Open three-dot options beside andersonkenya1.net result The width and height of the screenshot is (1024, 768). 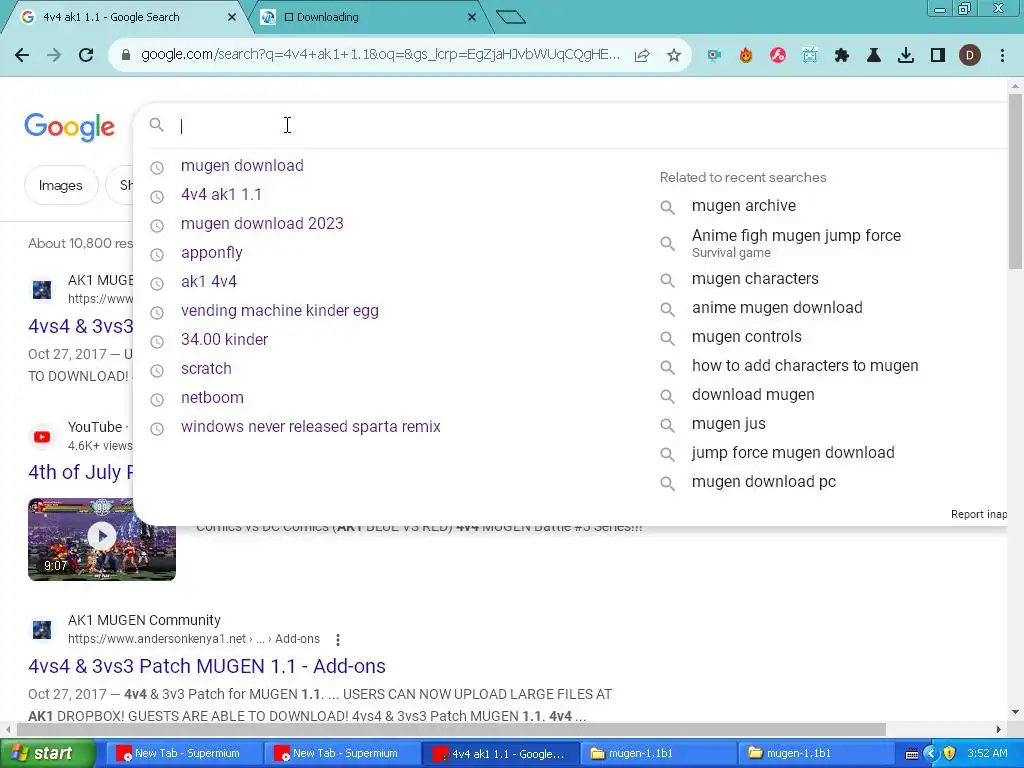pyautogui.click(x=338, y=639)
